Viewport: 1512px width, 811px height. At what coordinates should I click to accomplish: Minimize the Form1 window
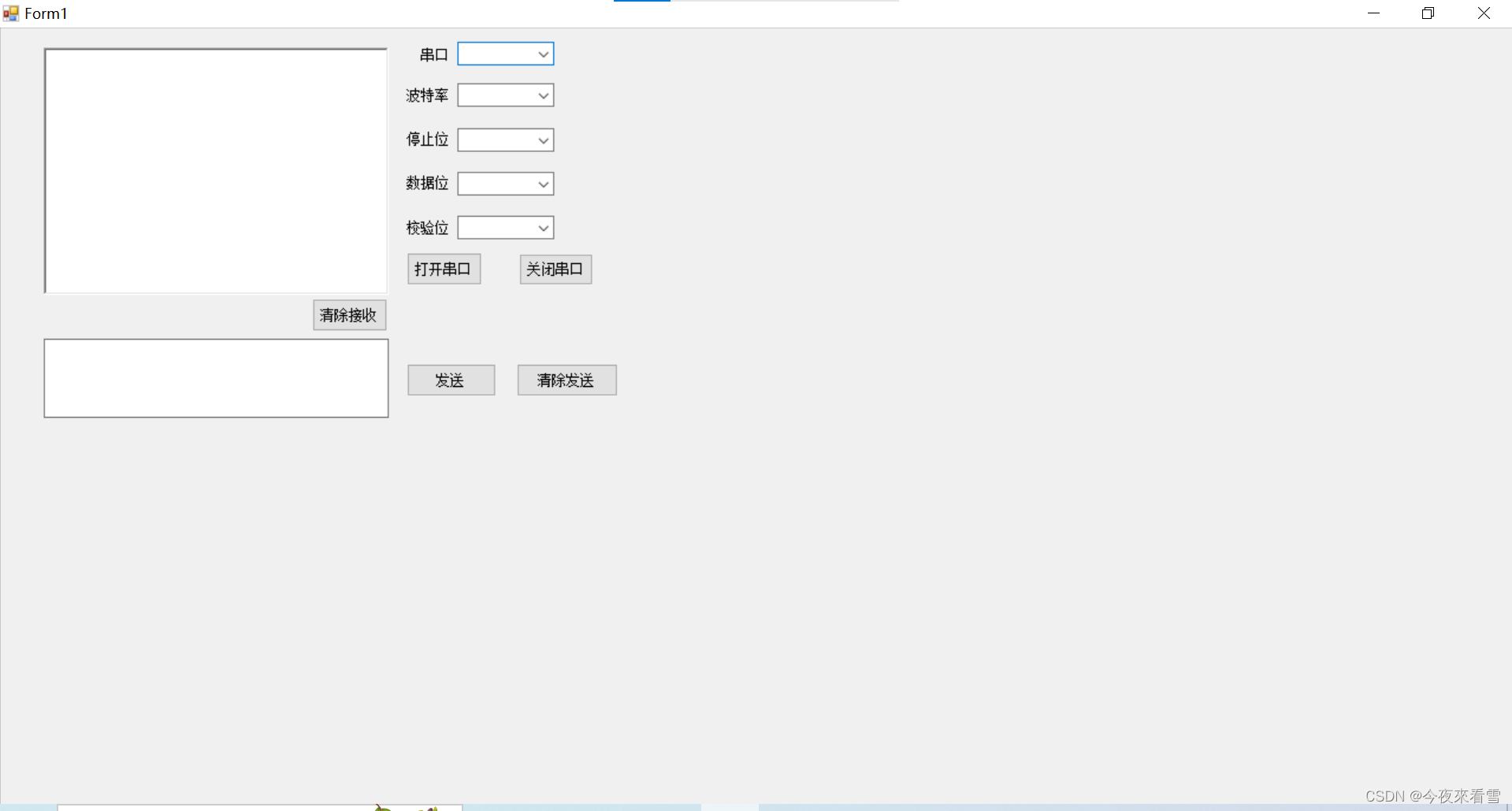coord(1373,13)
